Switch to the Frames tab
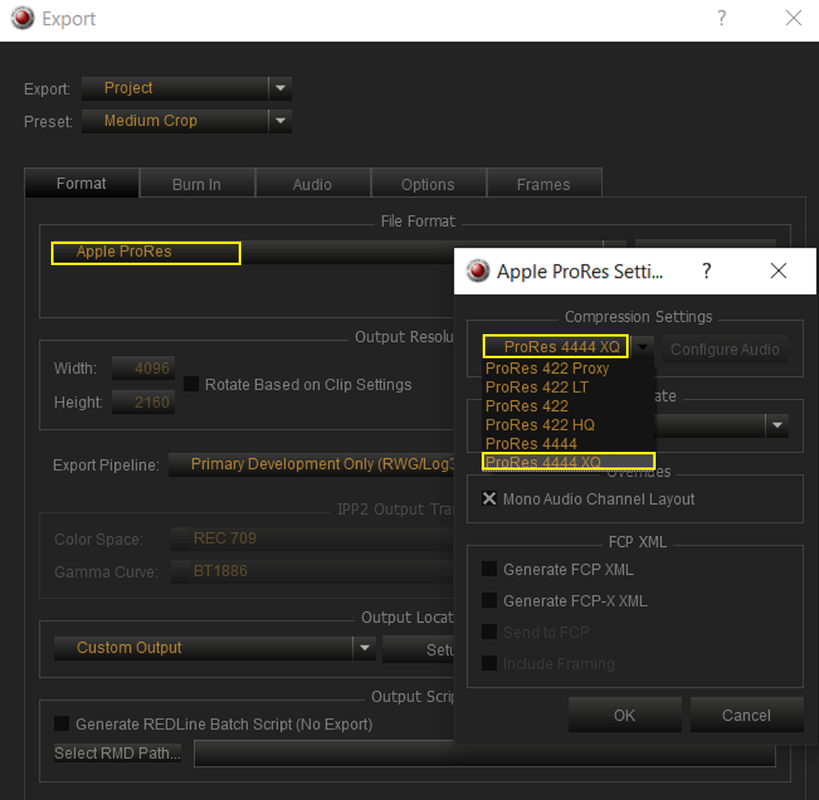This screenshot has height=800, width=819. 544,184
